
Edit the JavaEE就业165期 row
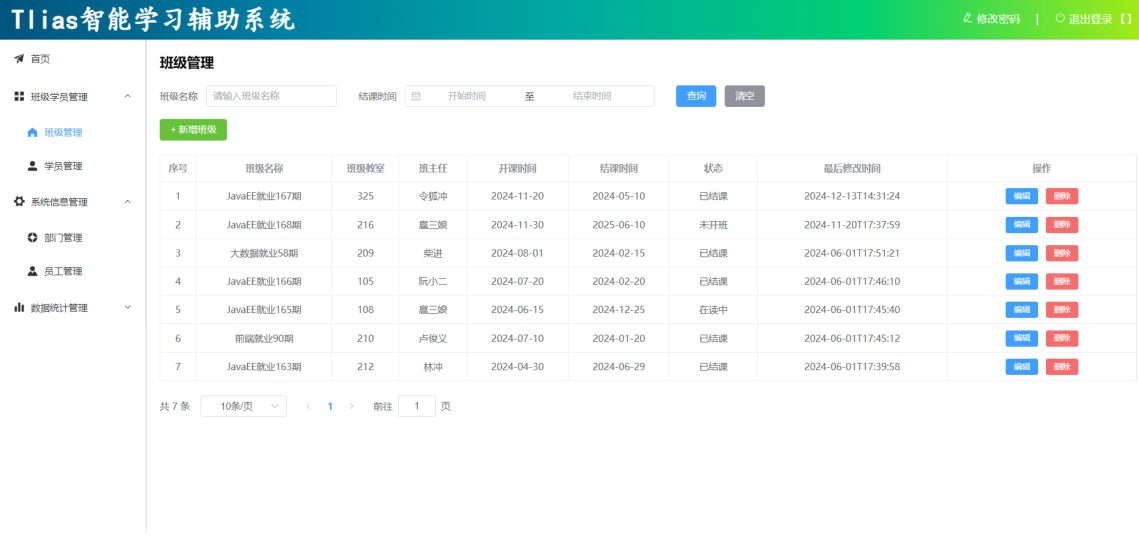[1021, 309]
